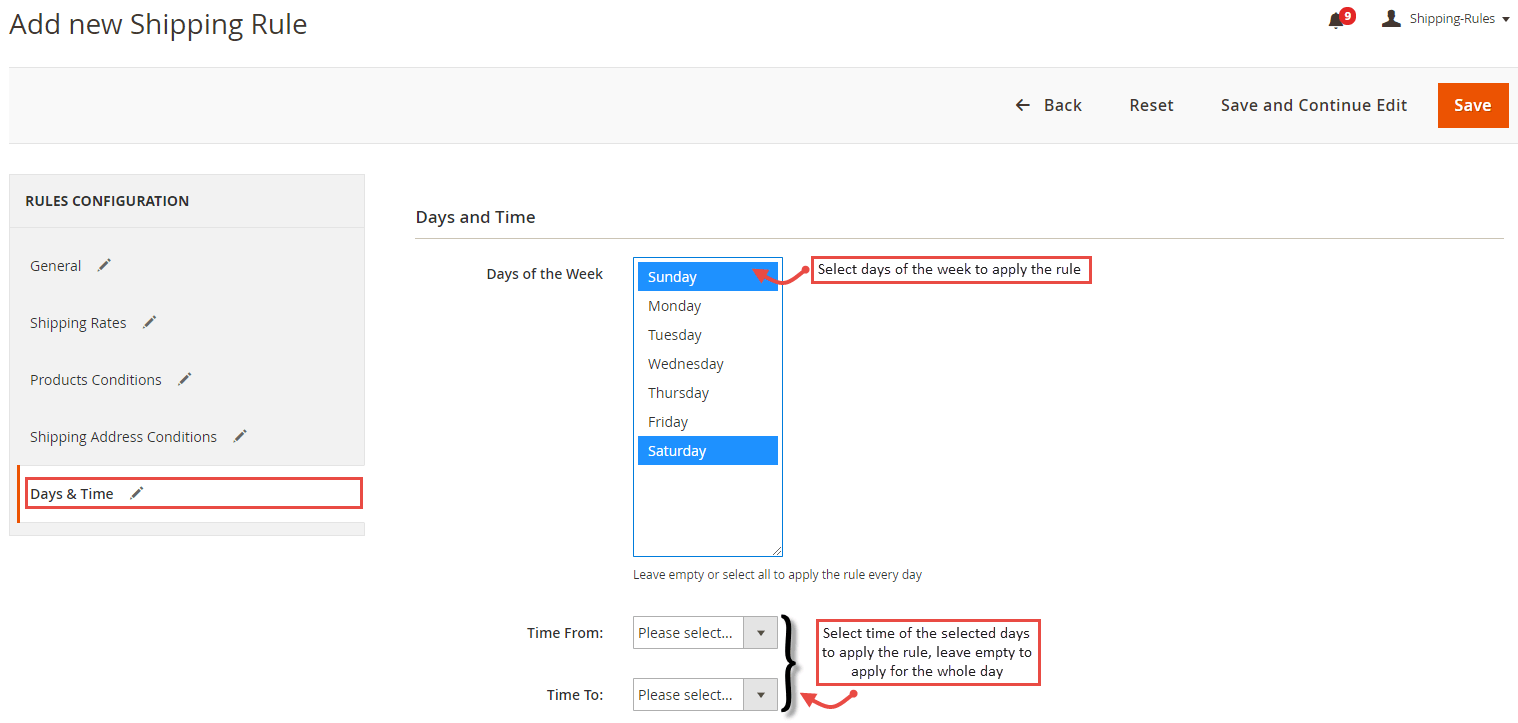Click the orange Save button
The height and width of the screenshot is (723, 1518).
(1472, 105)
